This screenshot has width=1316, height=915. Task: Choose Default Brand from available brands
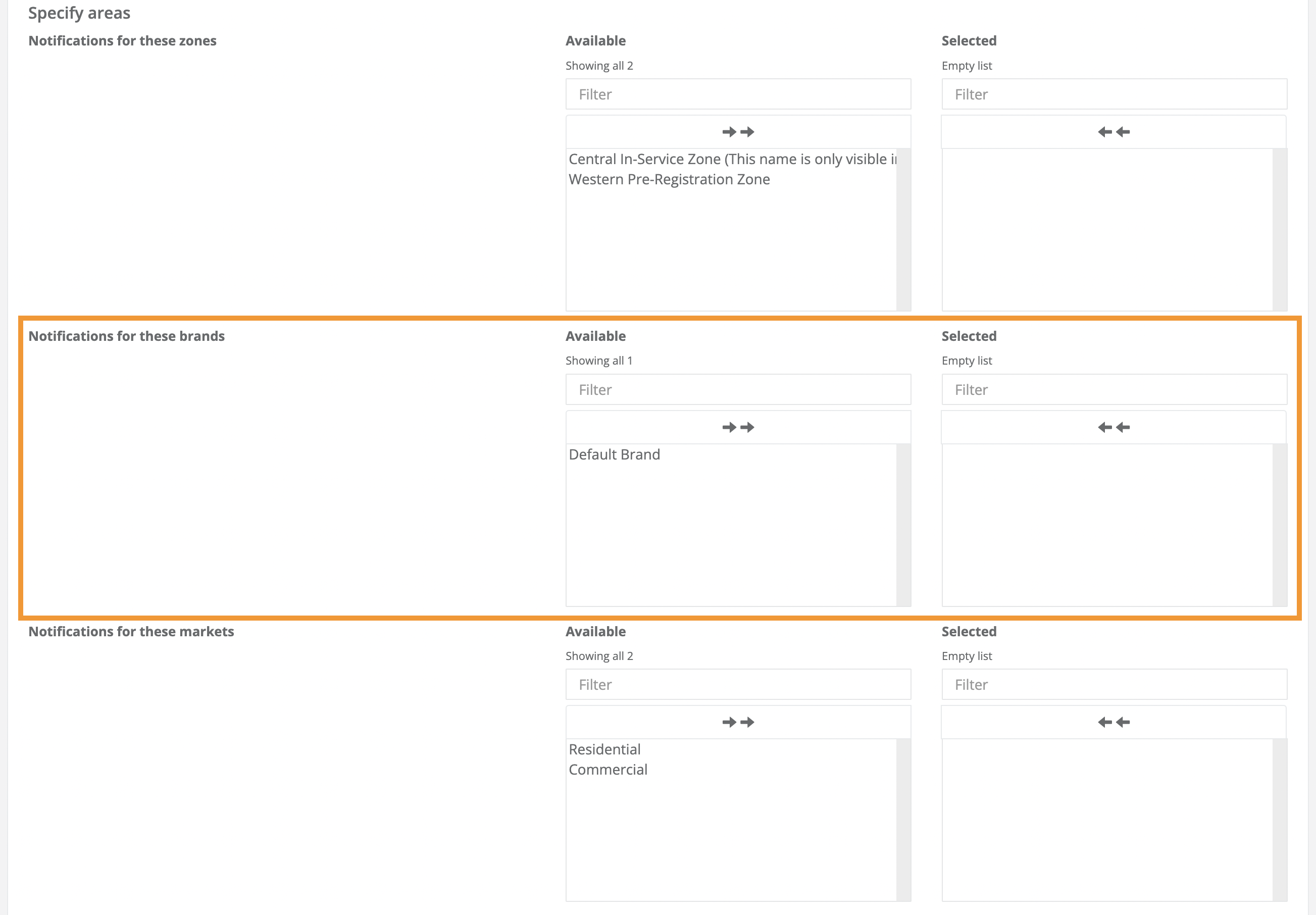click(x=614, y=454)
